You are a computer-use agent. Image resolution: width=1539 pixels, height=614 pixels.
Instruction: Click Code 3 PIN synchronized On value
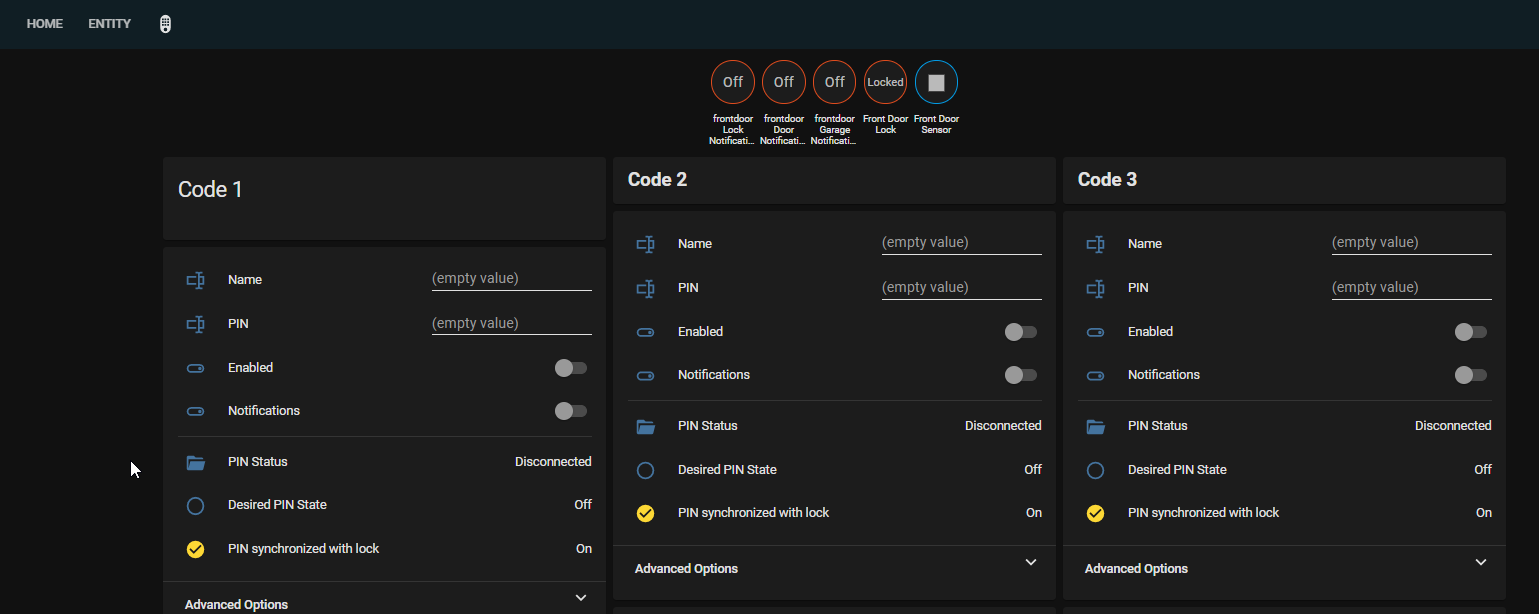(1484, 513)
